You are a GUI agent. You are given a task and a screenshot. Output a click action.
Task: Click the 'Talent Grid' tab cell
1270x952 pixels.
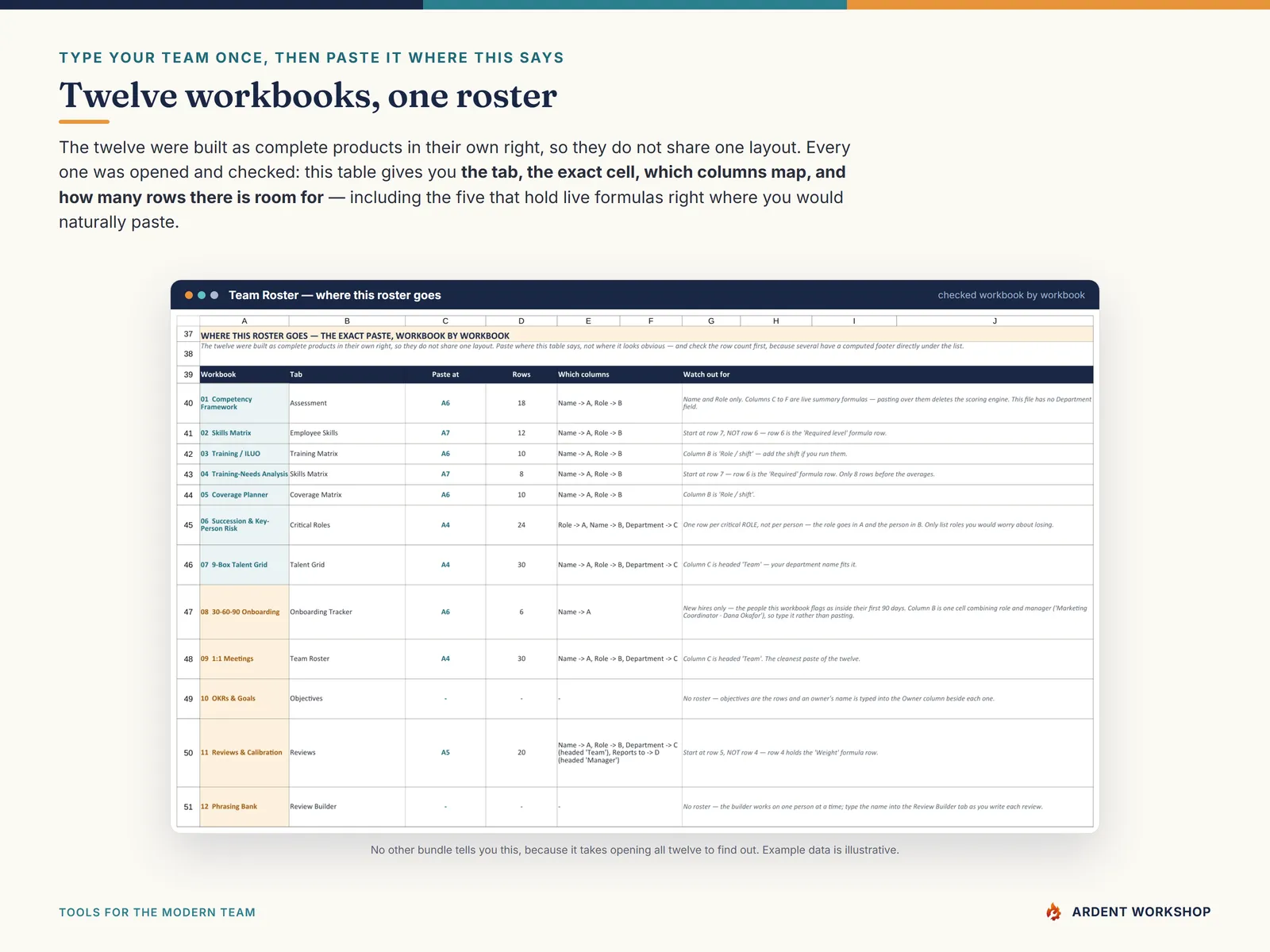tap(347, 565)
